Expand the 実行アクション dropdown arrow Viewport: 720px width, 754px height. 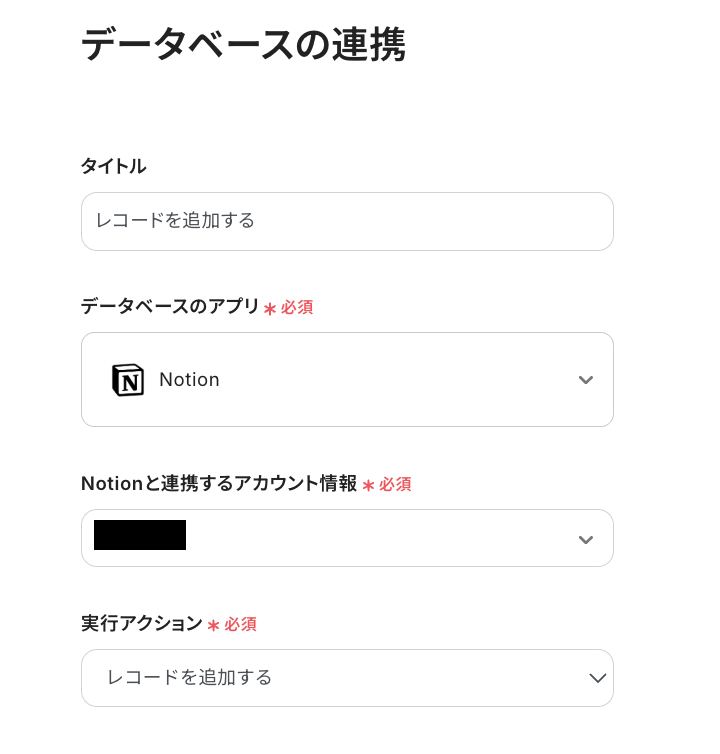(x=598, y=678)
